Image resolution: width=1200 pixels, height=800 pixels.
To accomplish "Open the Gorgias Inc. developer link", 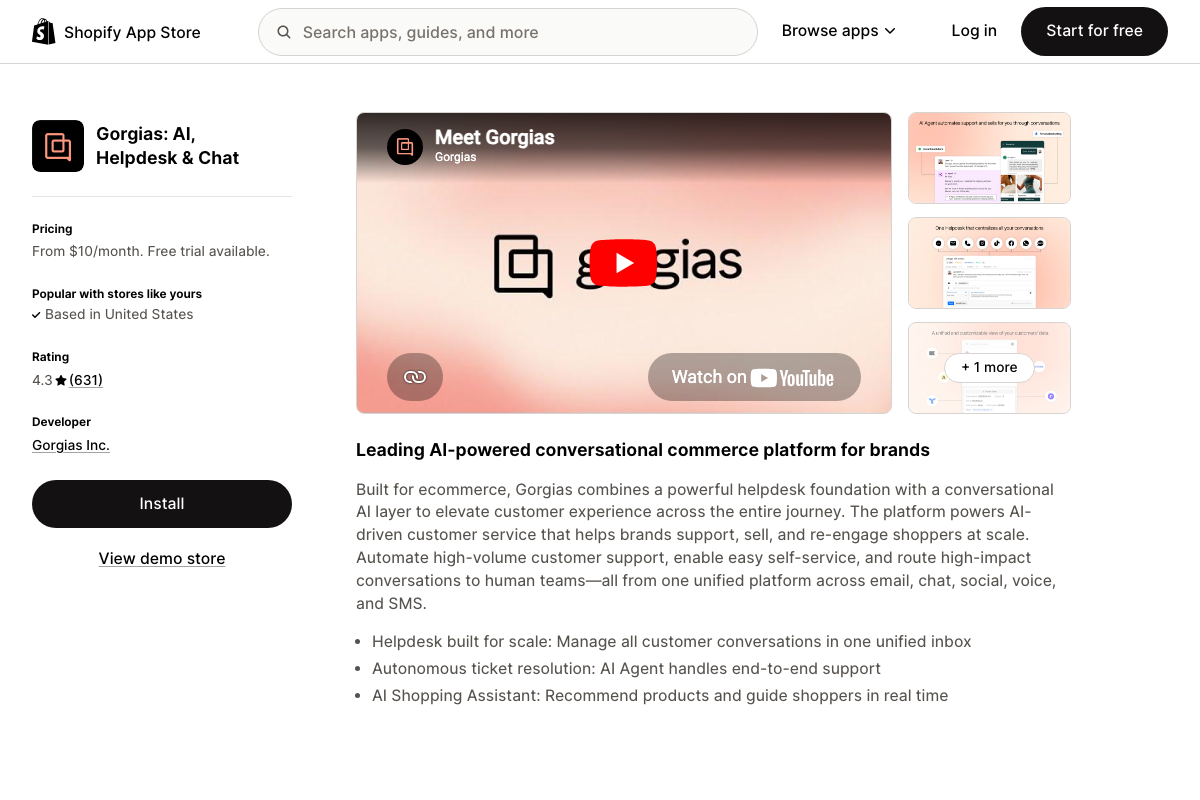I will pyautogui.click(x=71, y=445).
